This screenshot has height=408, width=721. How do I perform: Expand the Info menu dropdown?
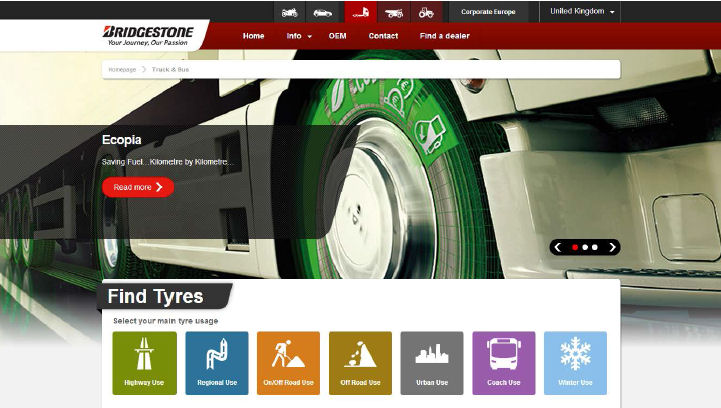pyautogui.click(x=299, y=36)
